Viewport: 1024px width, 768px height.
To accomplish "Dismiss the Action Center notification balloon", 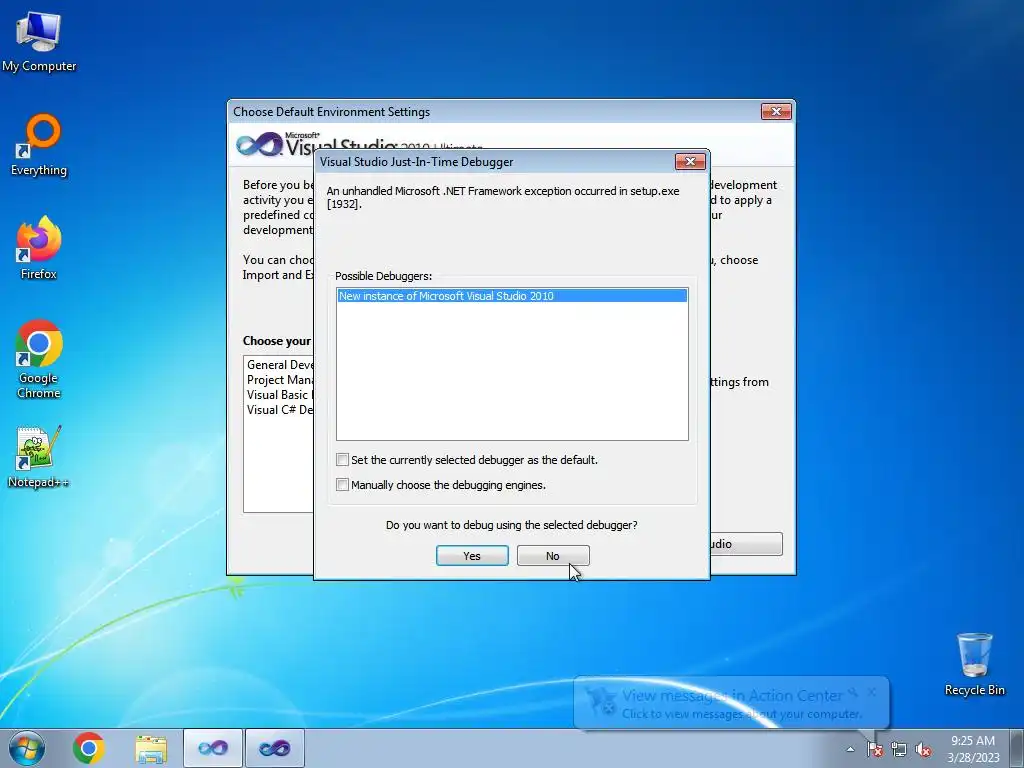I will (872, 692).
